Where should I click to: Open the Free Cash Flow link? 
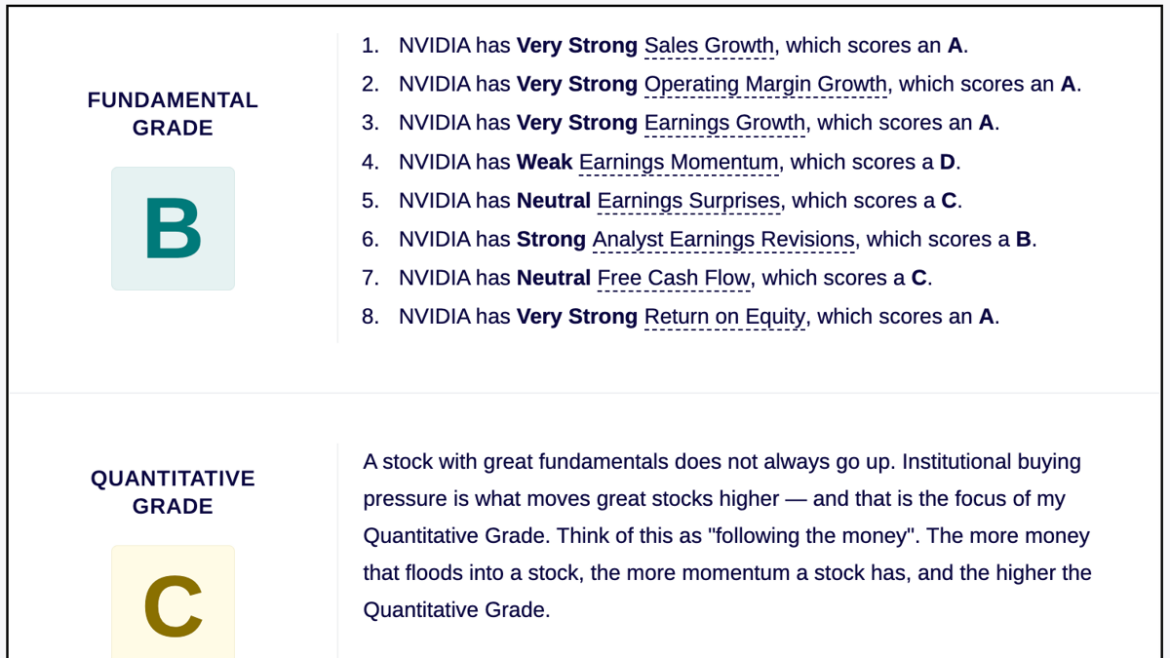tap(674, 278)
